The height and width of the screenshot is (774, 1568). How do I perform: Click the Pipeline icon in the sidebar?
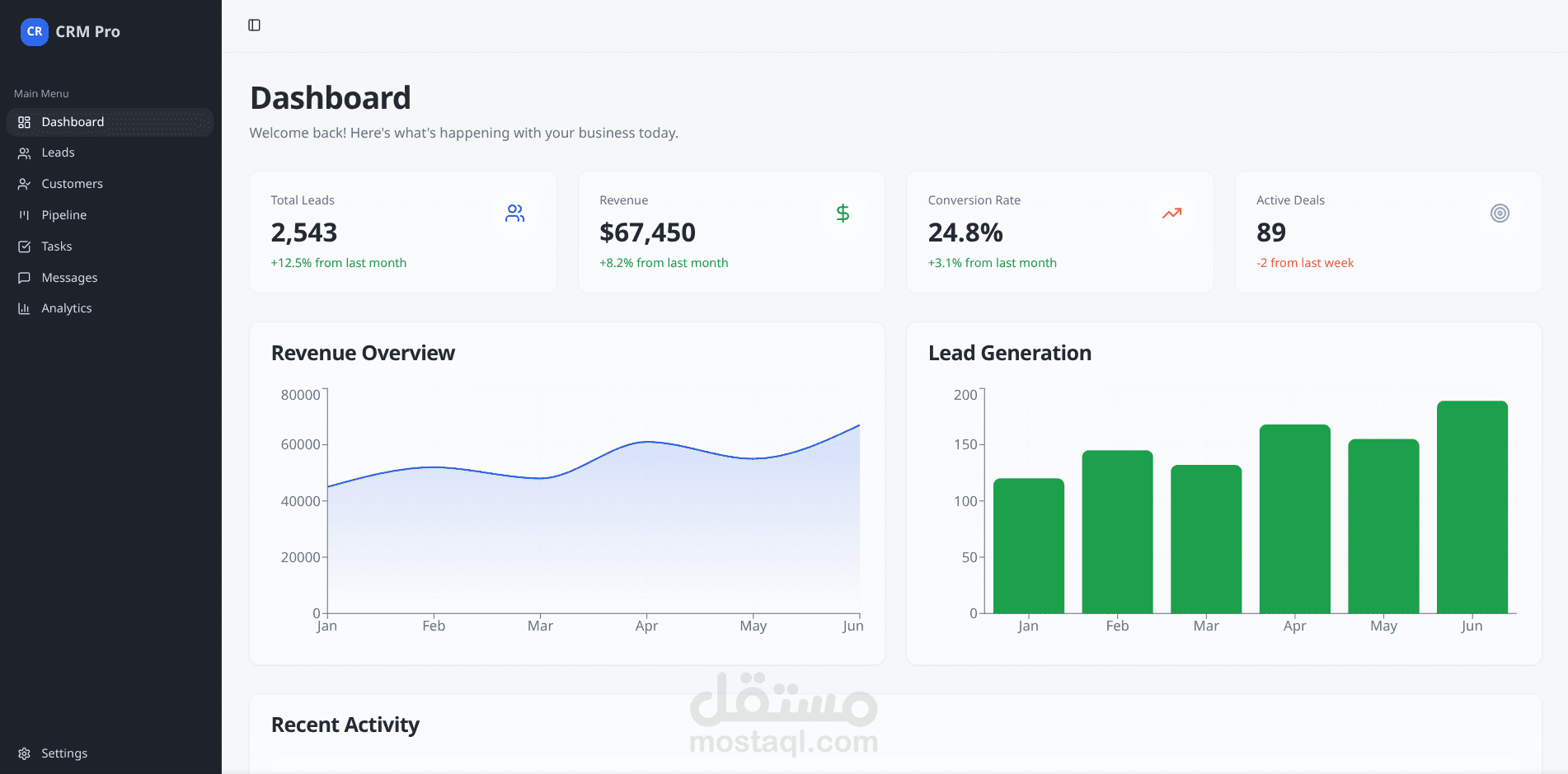click(x=25, y=214)
